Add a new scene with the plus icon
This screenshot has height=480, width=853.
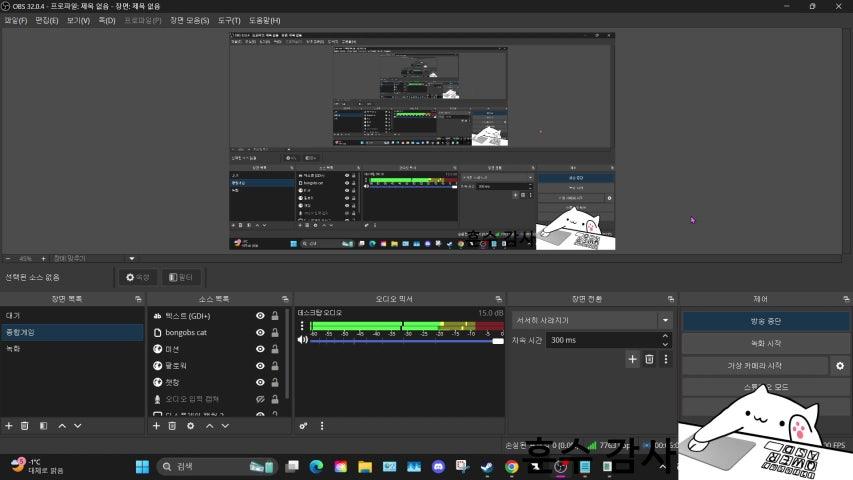[9, 425]
